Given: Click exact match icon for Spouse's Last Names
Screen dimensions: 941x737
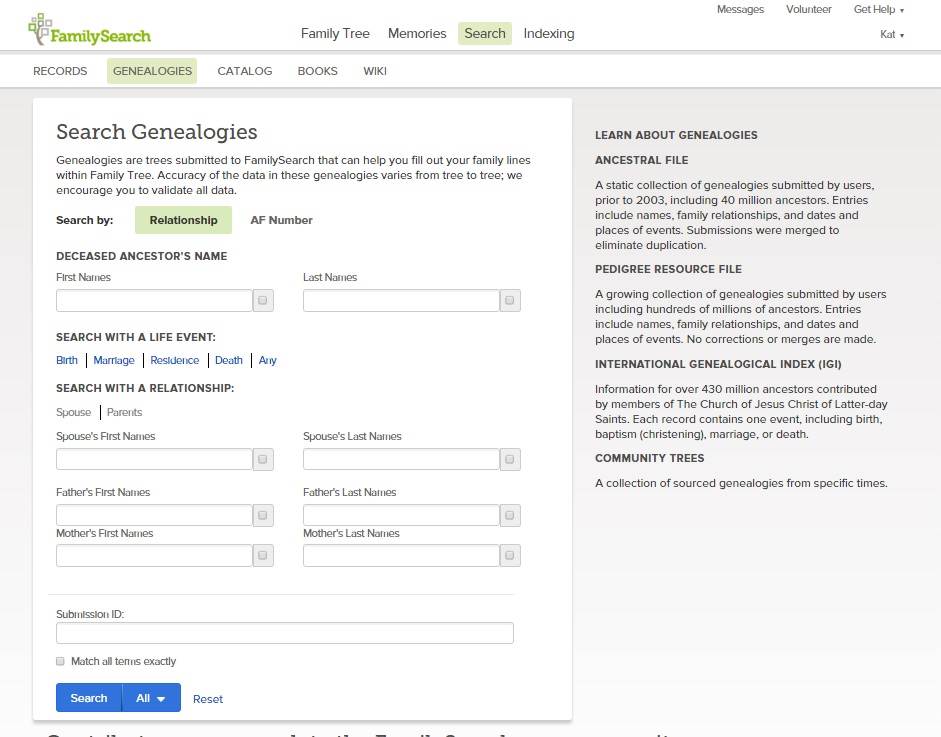Looking at the screenshot, I should [510, 459].
